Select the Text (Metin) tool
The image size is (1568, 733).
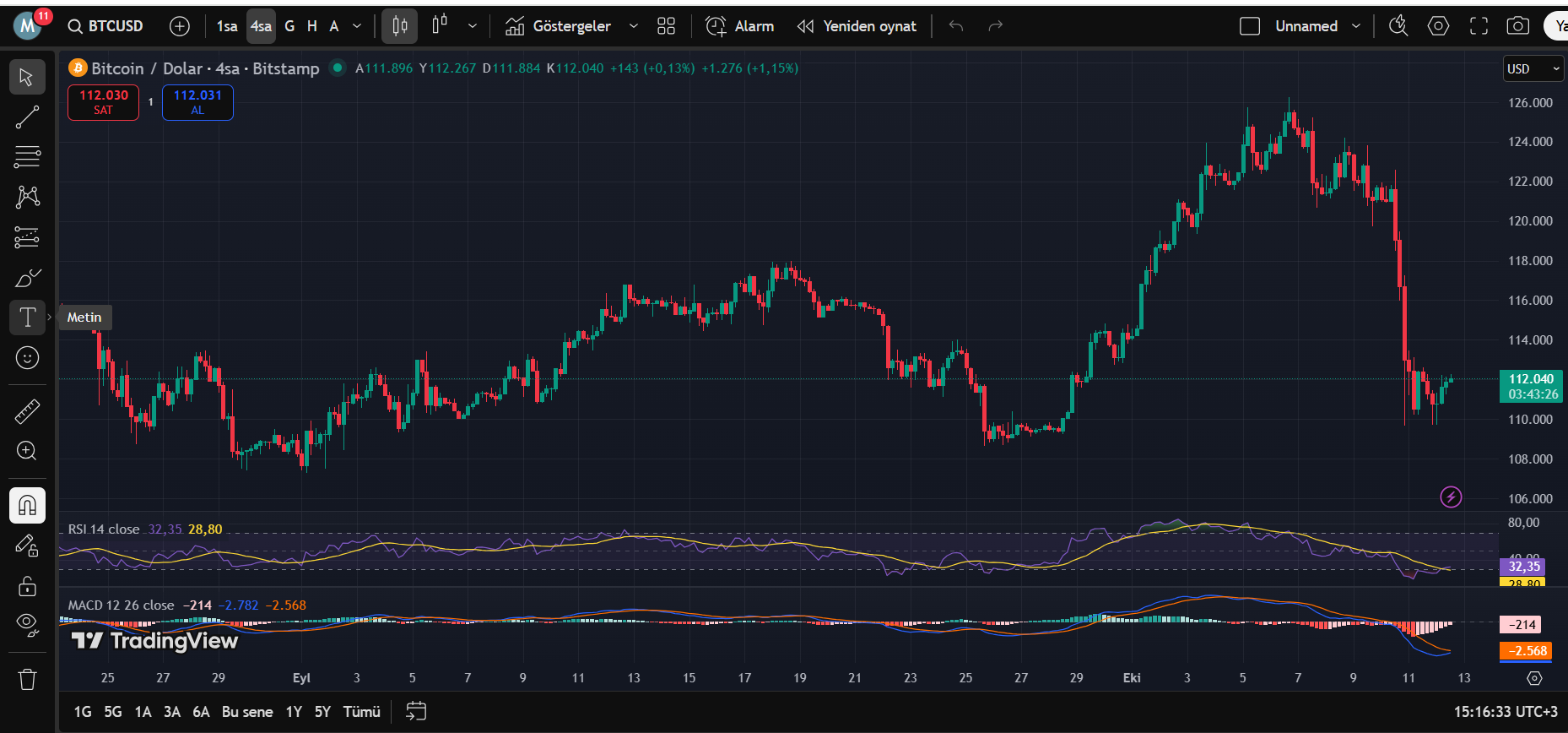[27, 318]
